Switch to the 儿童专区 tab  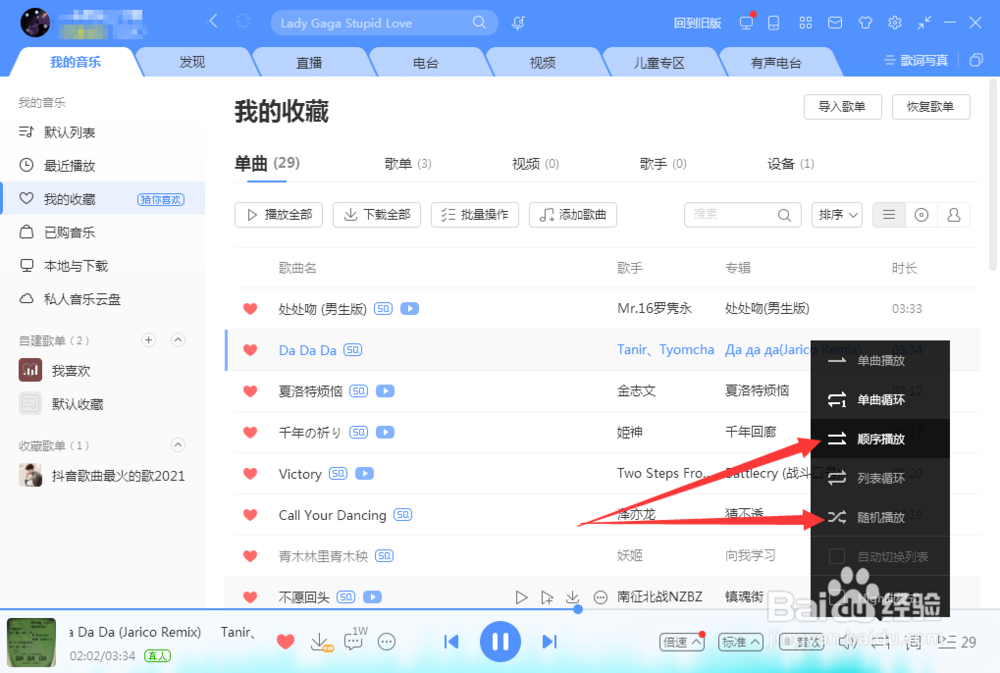pyautogui.click(x=659, y=63)
